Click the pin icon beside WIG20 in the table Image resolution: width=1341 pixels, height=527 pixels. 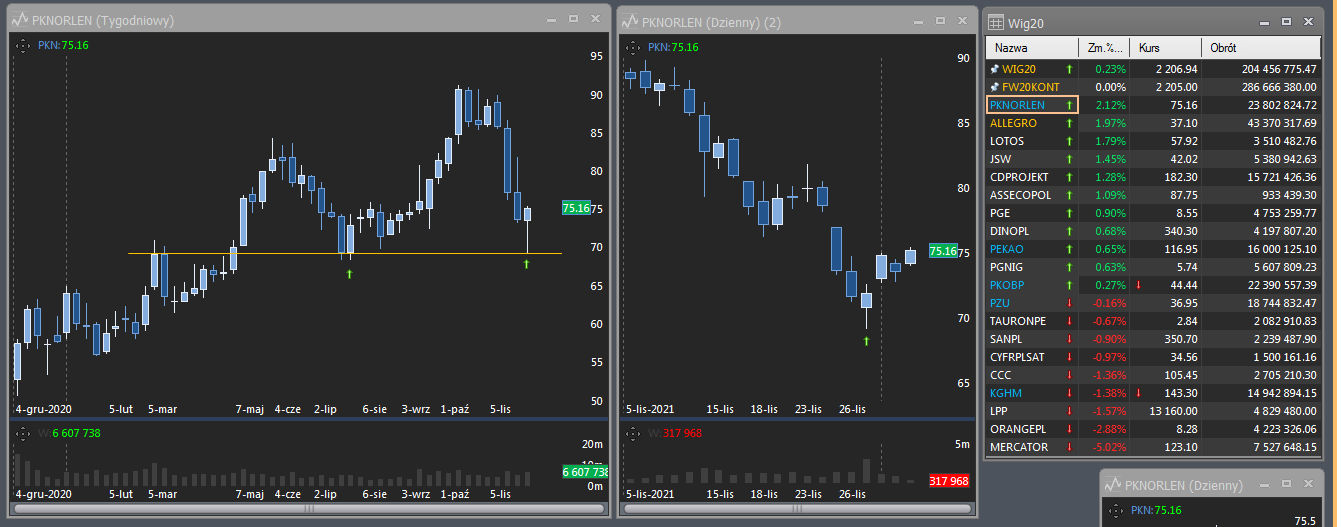[x=994, y=69]
